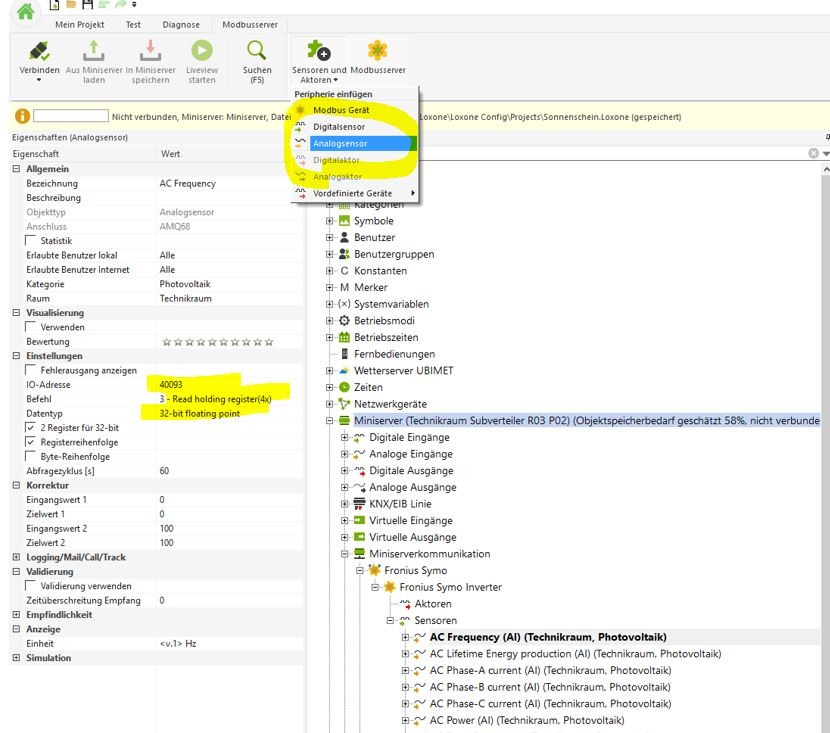Choose Digitalsensor from the menu
This screenshot has width=830, height=733.
[x=355, y=126]
